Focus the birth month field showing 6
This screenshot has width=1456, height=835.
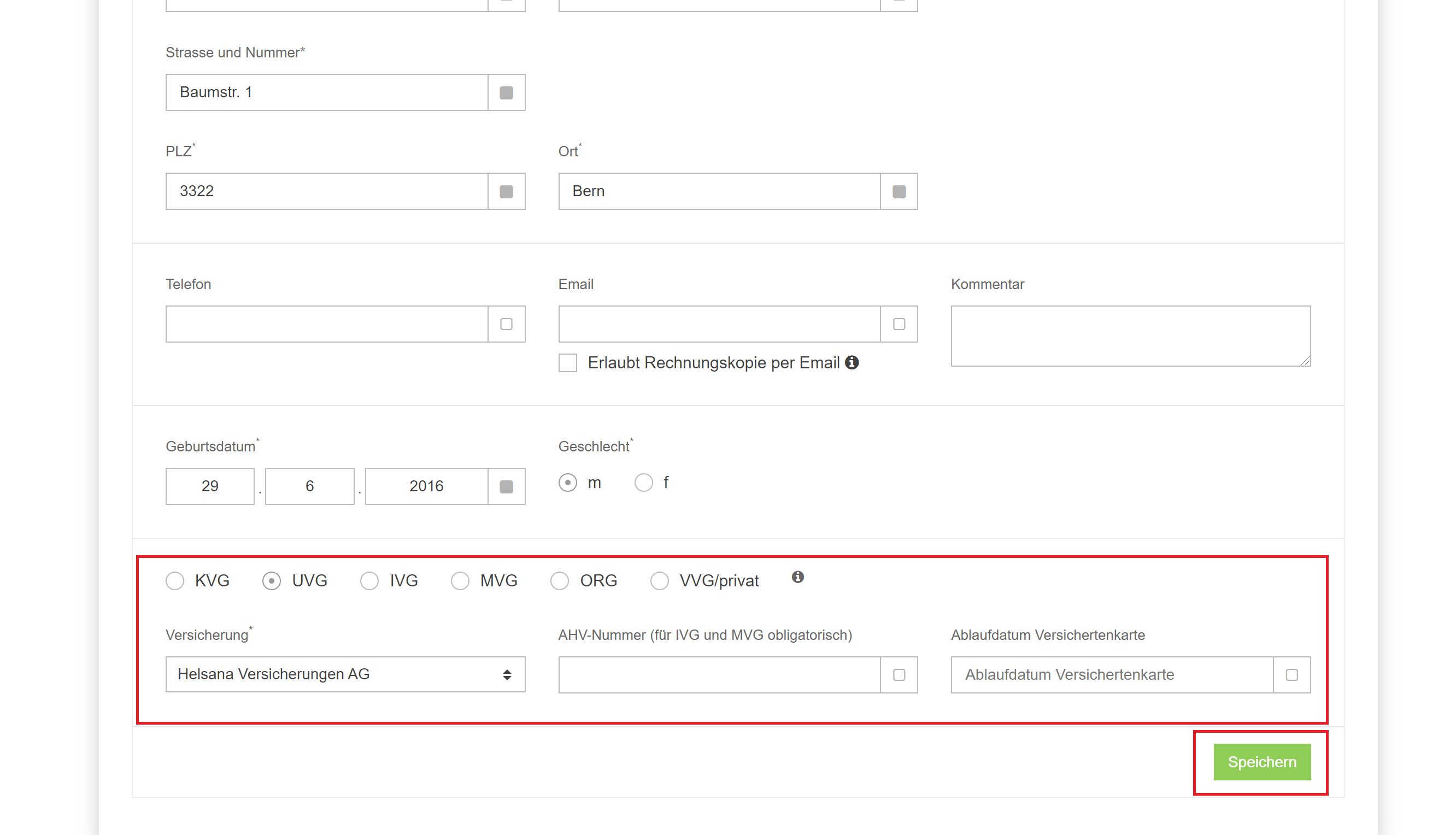pos(310,486)
